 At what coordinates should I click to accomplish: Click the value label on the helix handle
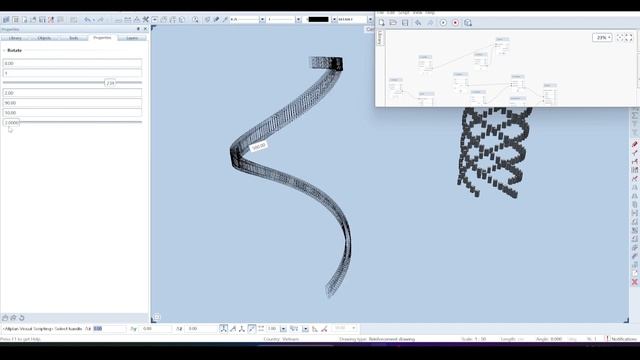click(259, 146)
